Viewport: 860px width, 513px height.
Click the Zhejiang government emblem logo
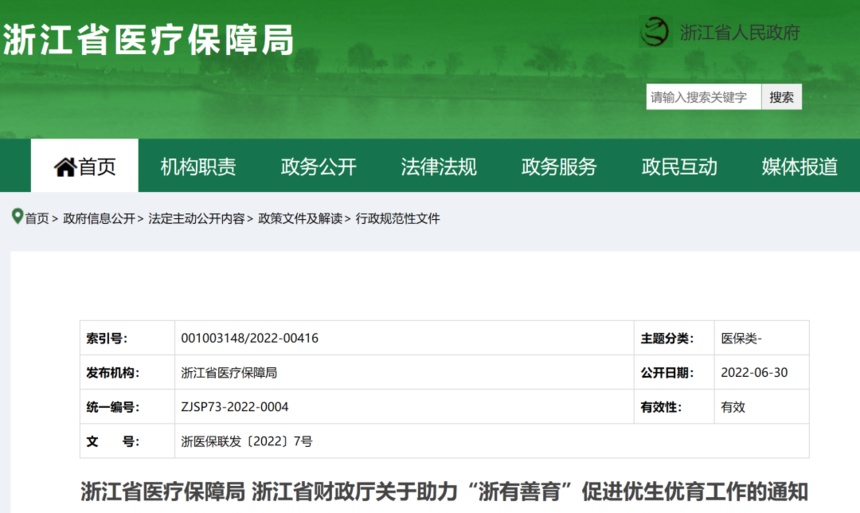click(x=655, y=32)
